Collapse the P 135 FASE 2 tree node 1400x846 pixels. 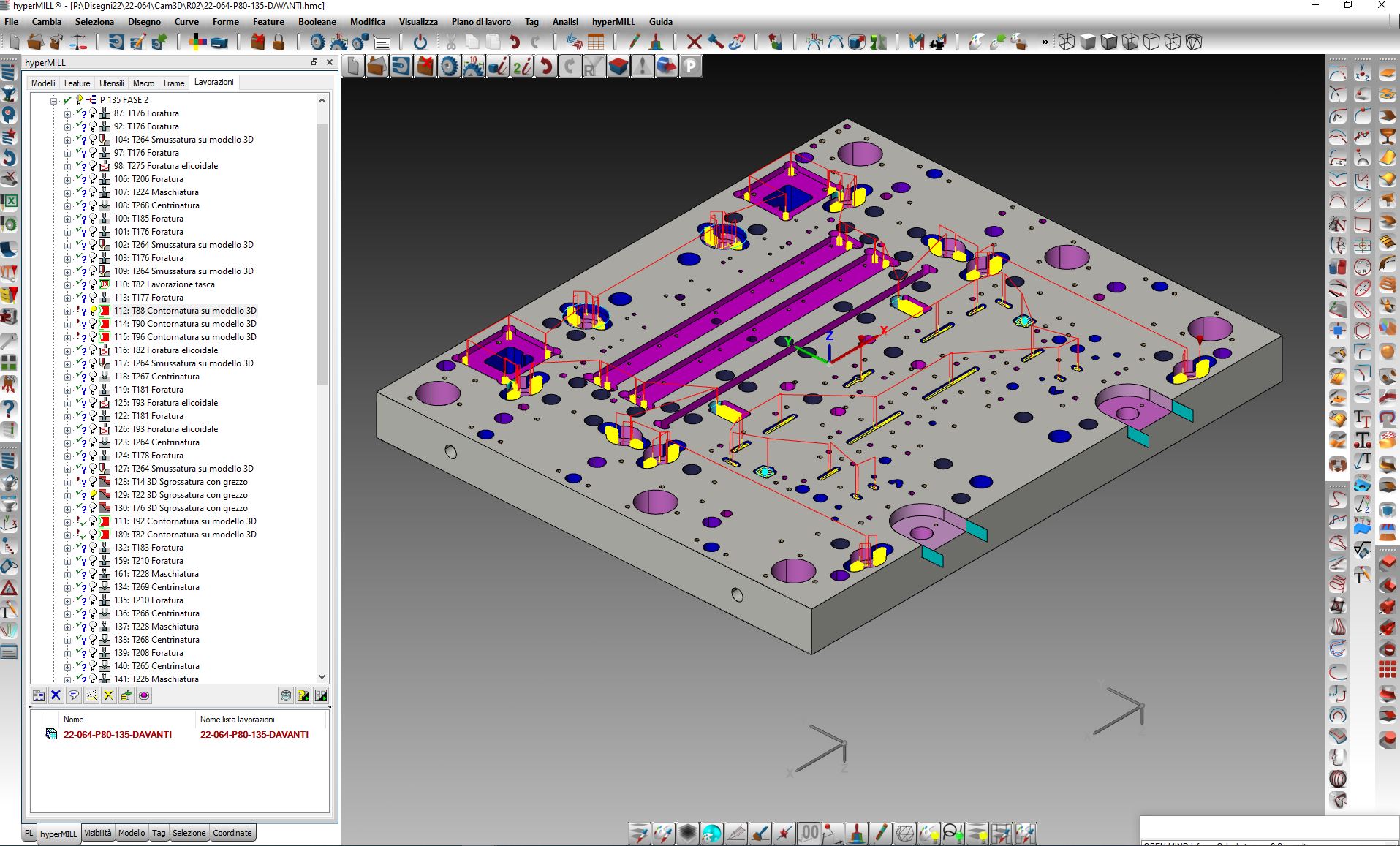[53, 100]
